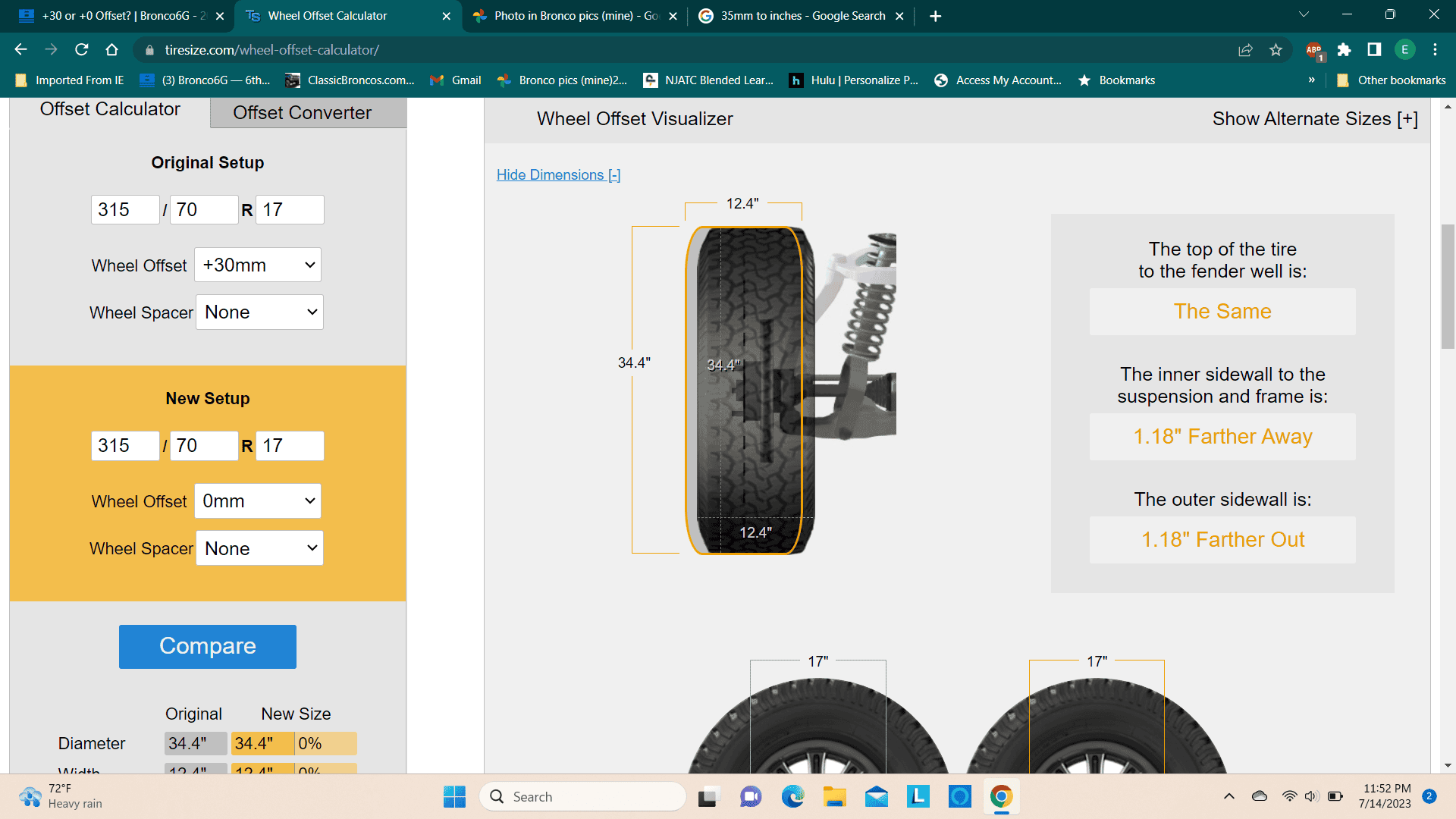Open the Windows Start menu
Screen dimensions: 1456x819
coord(454,796)
